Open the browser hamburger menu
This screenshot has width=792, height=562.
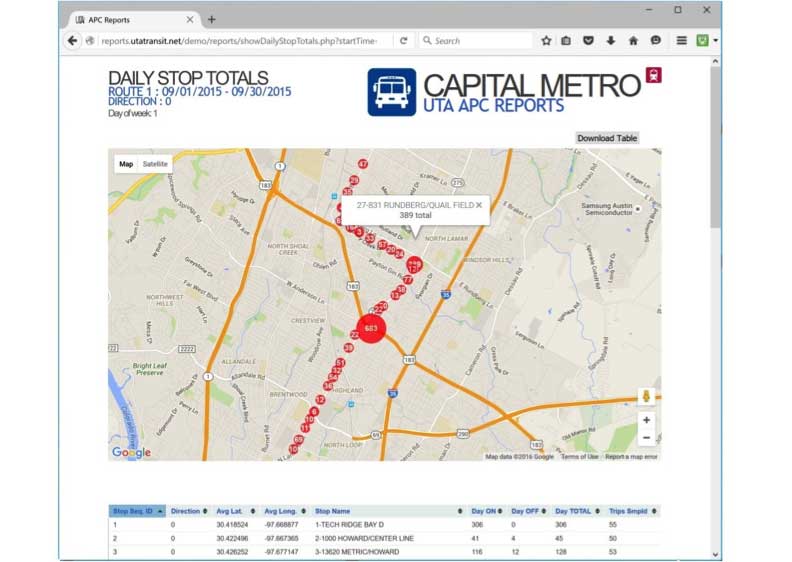[681, 41]
